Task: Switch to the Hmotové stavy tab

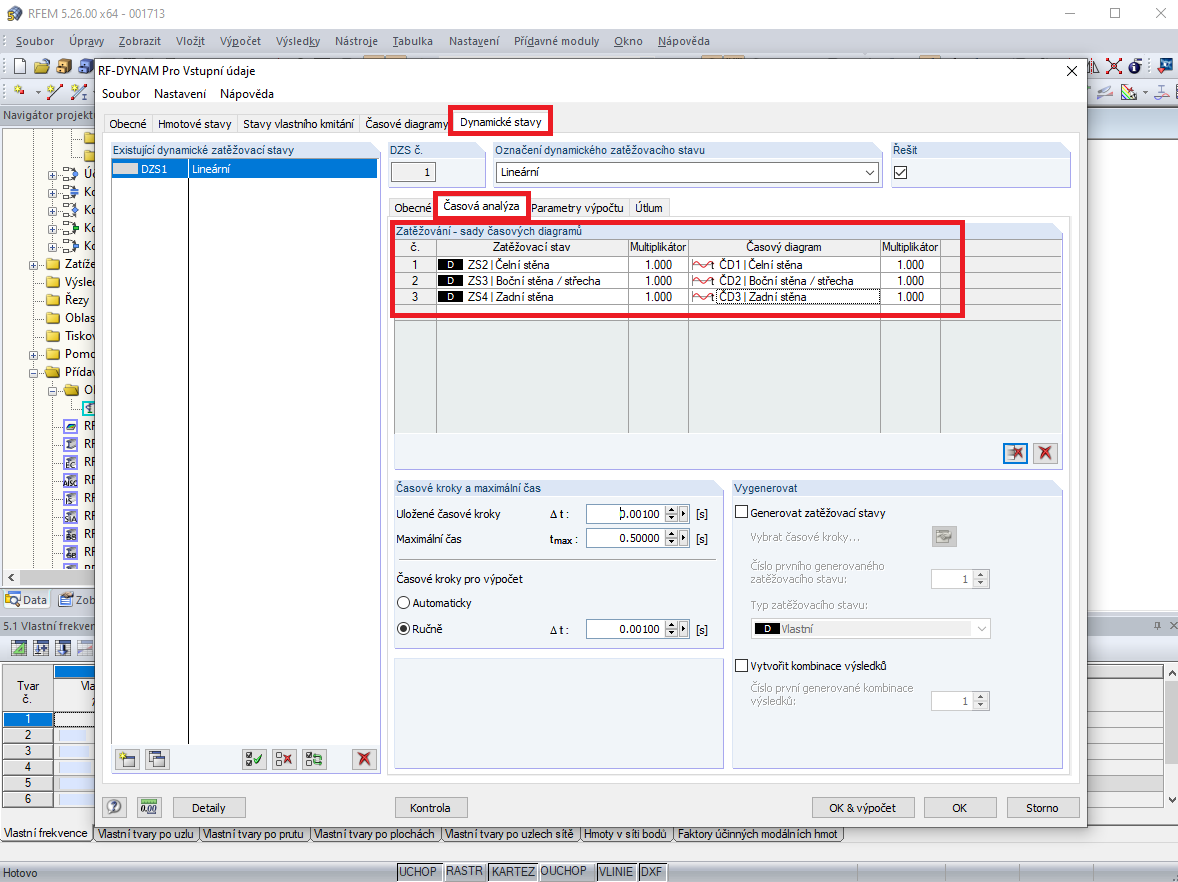Action: pyautogui.click(x=195, y=124)
